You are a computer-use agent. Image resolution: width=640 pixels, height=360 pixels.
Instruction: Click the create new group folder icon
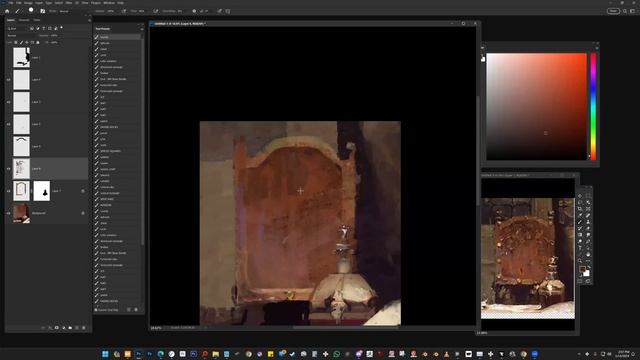coord(70,327)
